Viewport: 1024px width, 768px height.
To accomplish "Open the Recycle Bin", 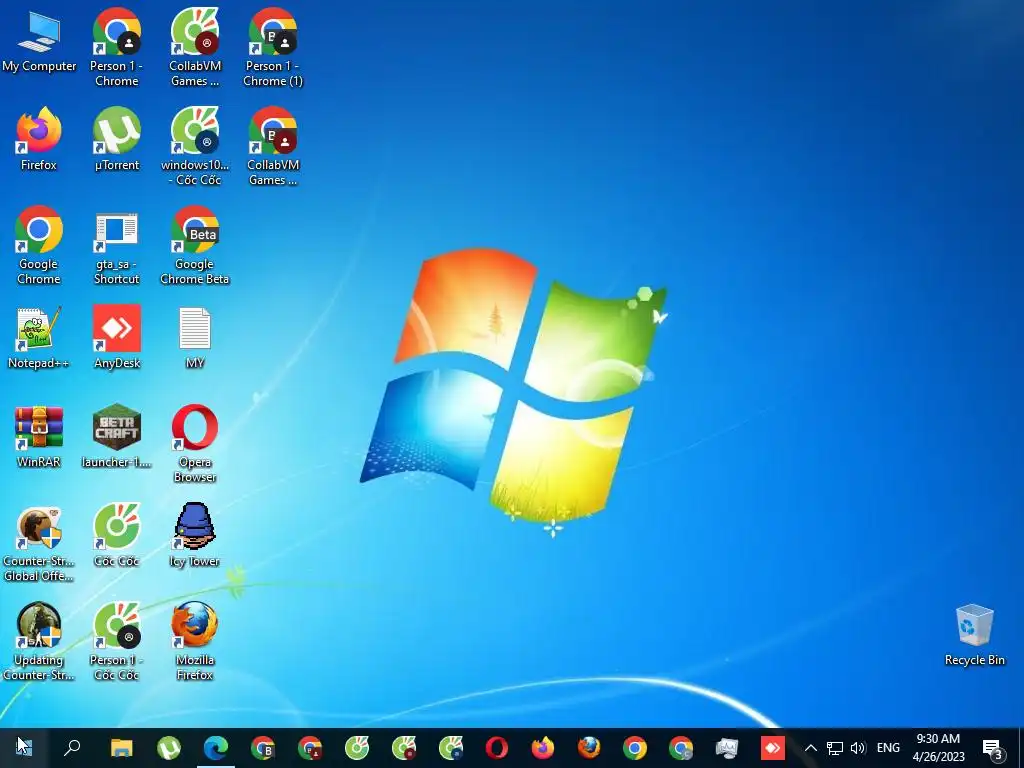I will [974, 635].
